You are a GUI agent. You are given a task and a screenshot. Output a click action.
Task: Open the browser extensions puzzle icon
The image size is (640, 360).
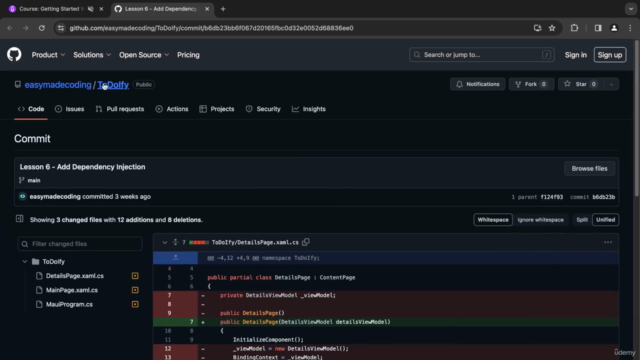[x=574, y=28]
